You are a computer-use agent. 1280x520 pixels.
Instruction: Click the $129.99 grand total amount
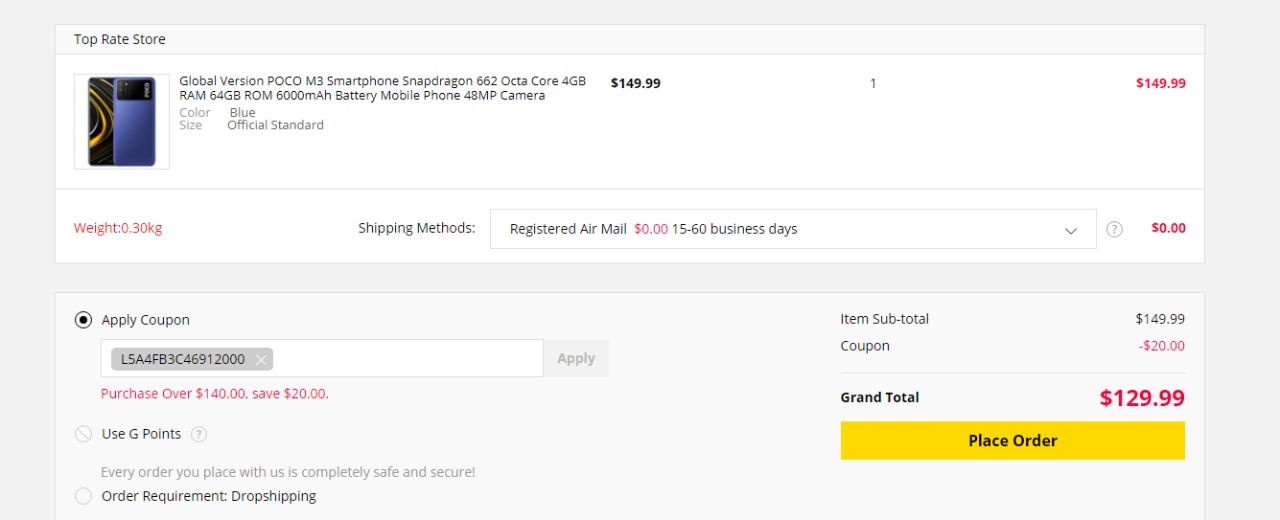(x=1142, y=398)
